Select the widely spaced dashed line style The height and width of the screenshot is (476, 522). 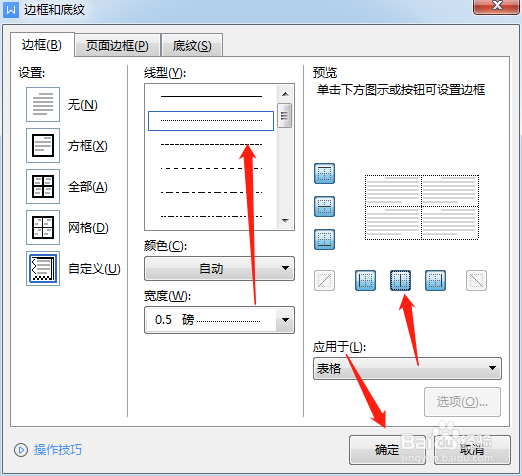[x=211, y=169]
